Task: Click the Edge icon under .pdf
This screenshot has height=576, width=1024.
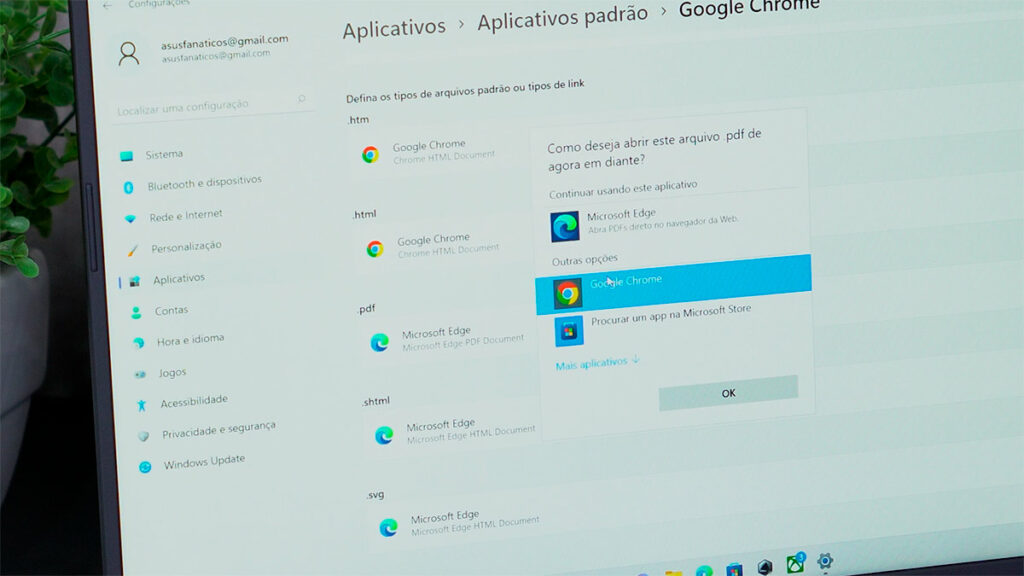Action: point(379,342)
